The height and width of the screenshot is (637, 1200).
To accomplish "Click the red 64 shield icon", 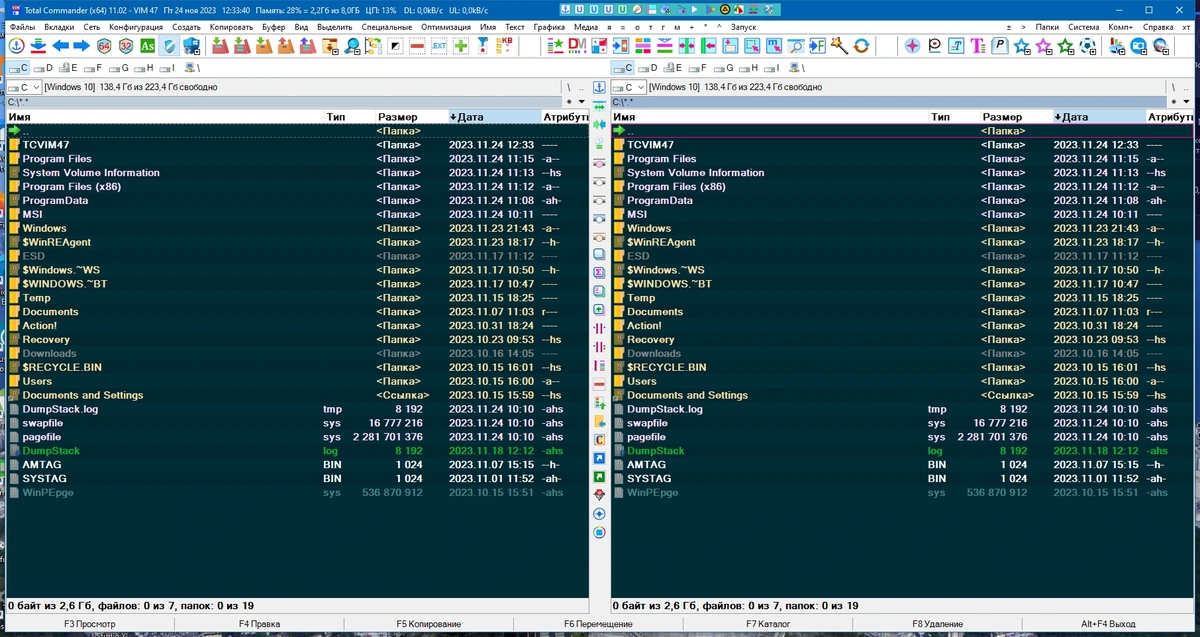I will pos(104,46).
